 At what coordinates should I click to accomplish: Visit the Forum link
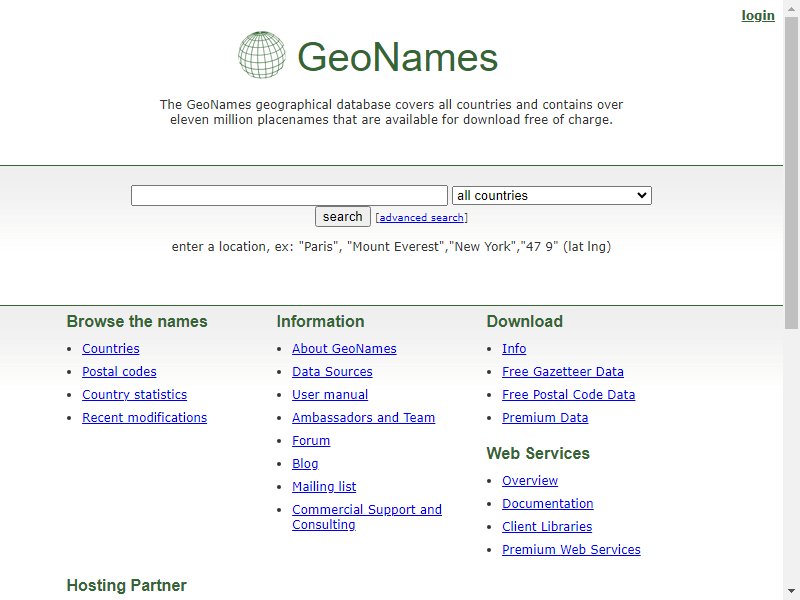coord(311,440)
